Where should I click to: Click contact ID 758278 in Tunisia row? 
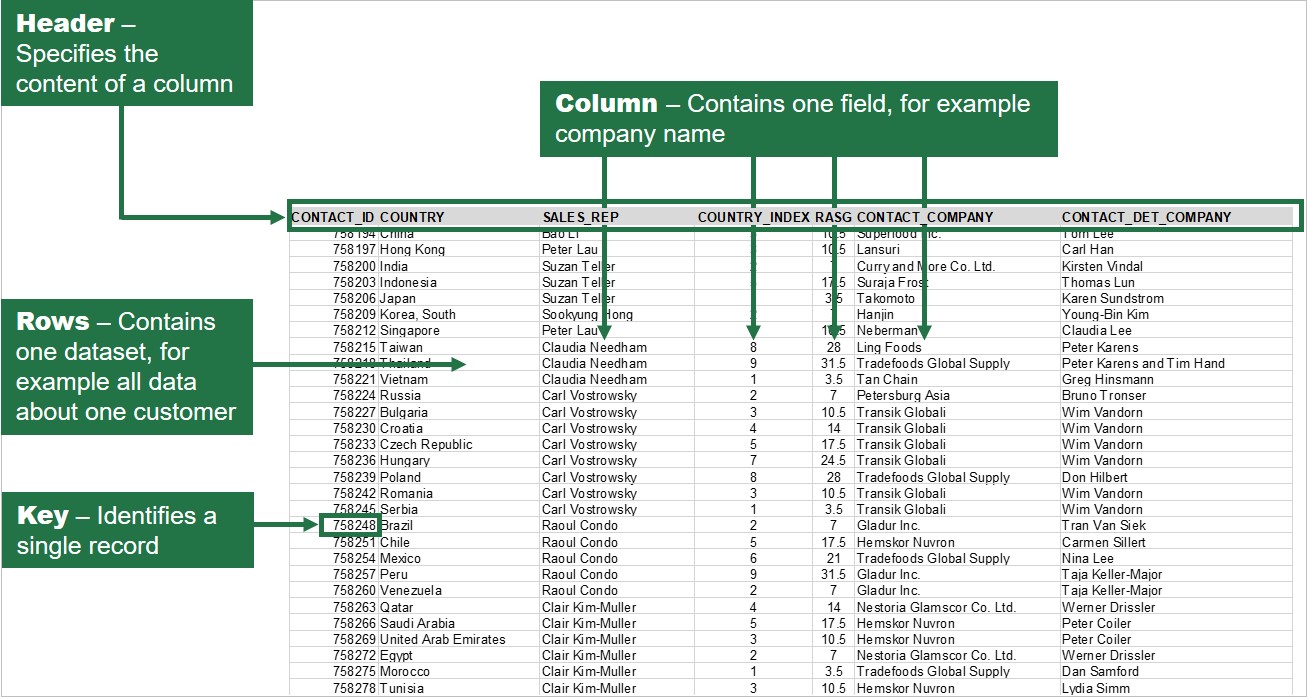coord(354,688)
